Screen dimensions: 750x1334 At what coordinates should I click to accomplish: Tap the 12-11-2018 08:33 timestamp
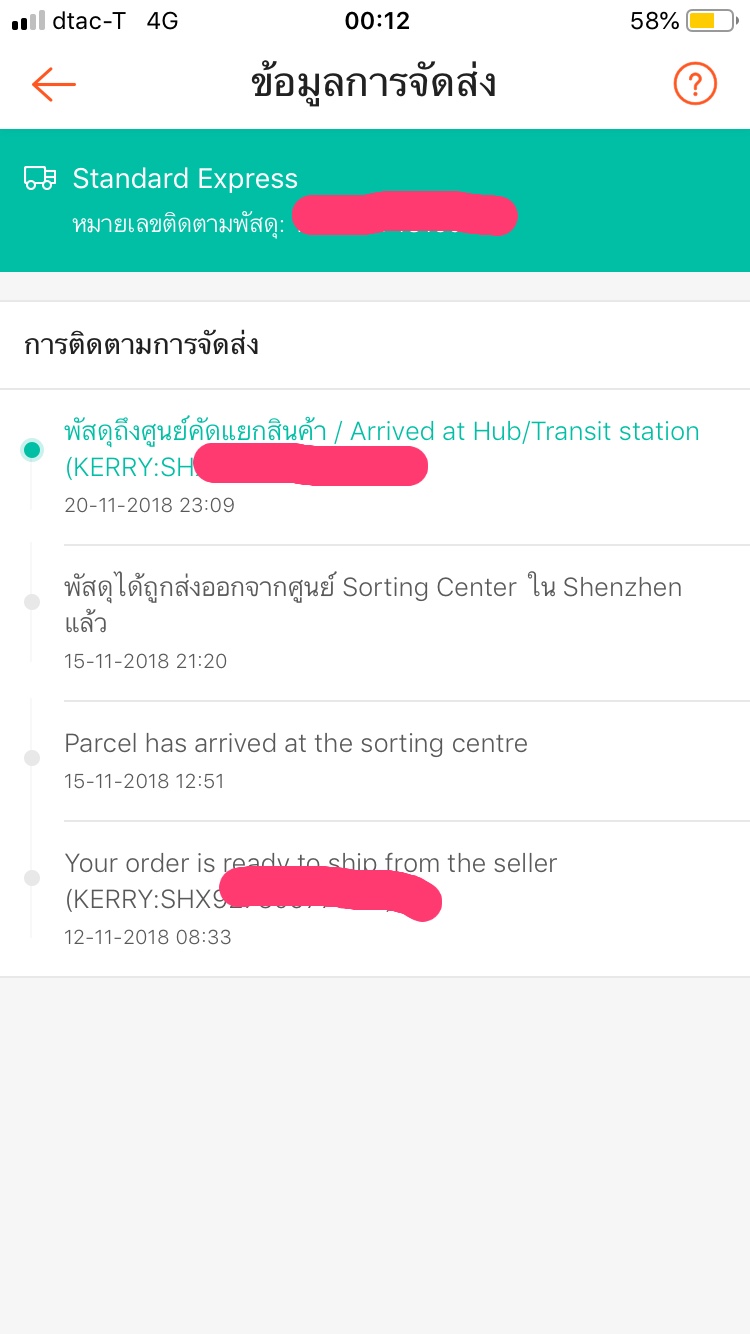(147, 937)
